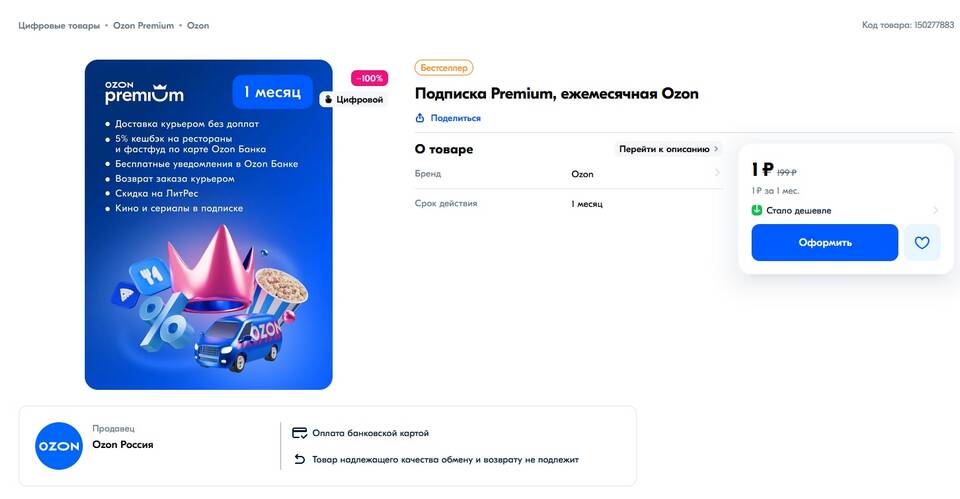Click the bank card payment icon
Image resolution: width=960 pixels, height=499 pixels.
click(299, 433)
